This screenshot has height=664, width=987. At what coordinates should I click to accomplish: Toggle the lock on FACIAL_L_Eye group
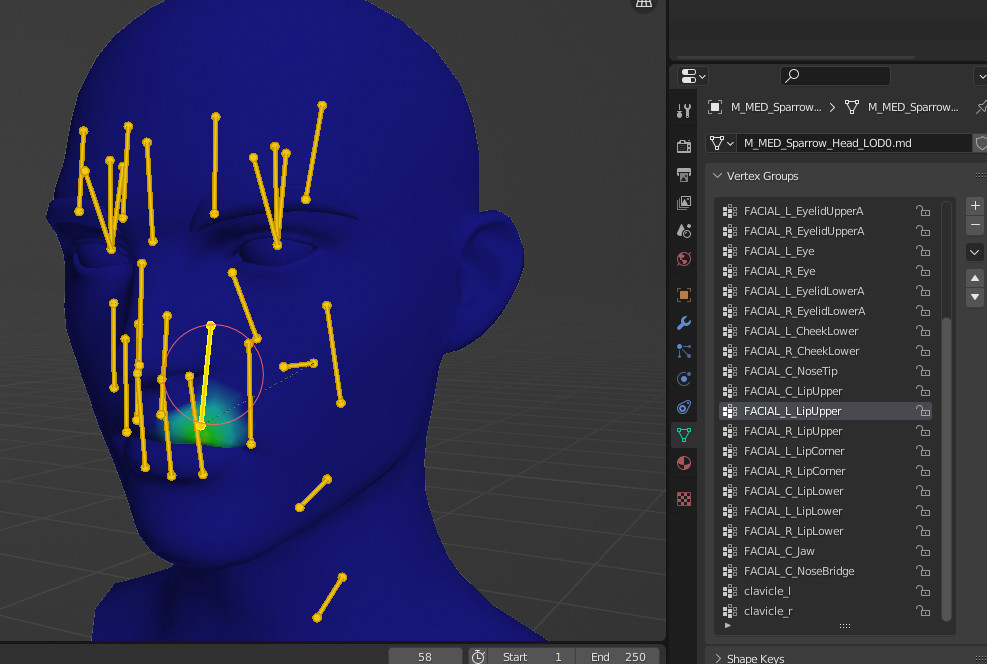pos(923,251)
